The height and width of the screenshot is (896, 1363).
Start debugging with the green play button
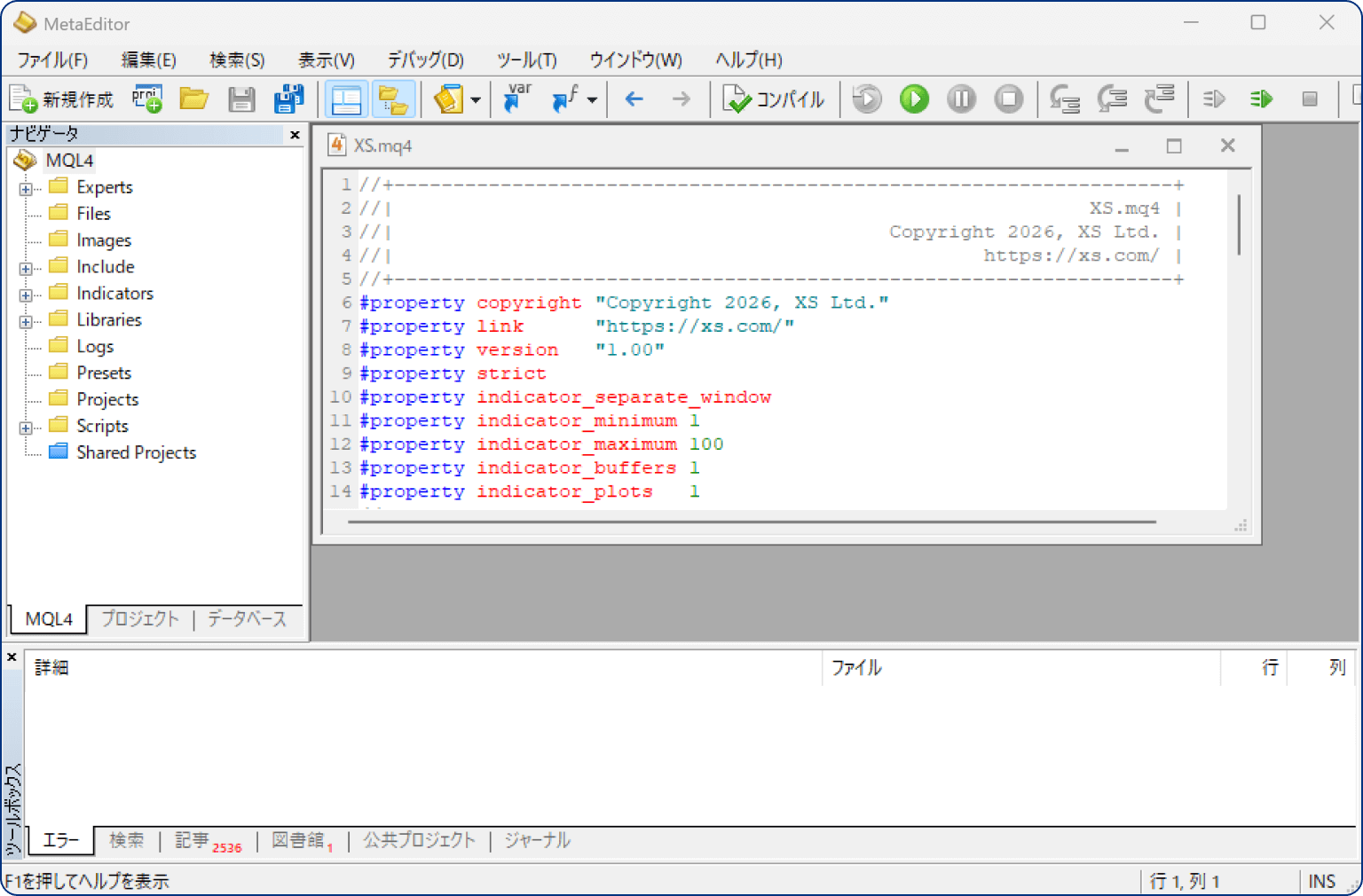[x=914, y=98]
